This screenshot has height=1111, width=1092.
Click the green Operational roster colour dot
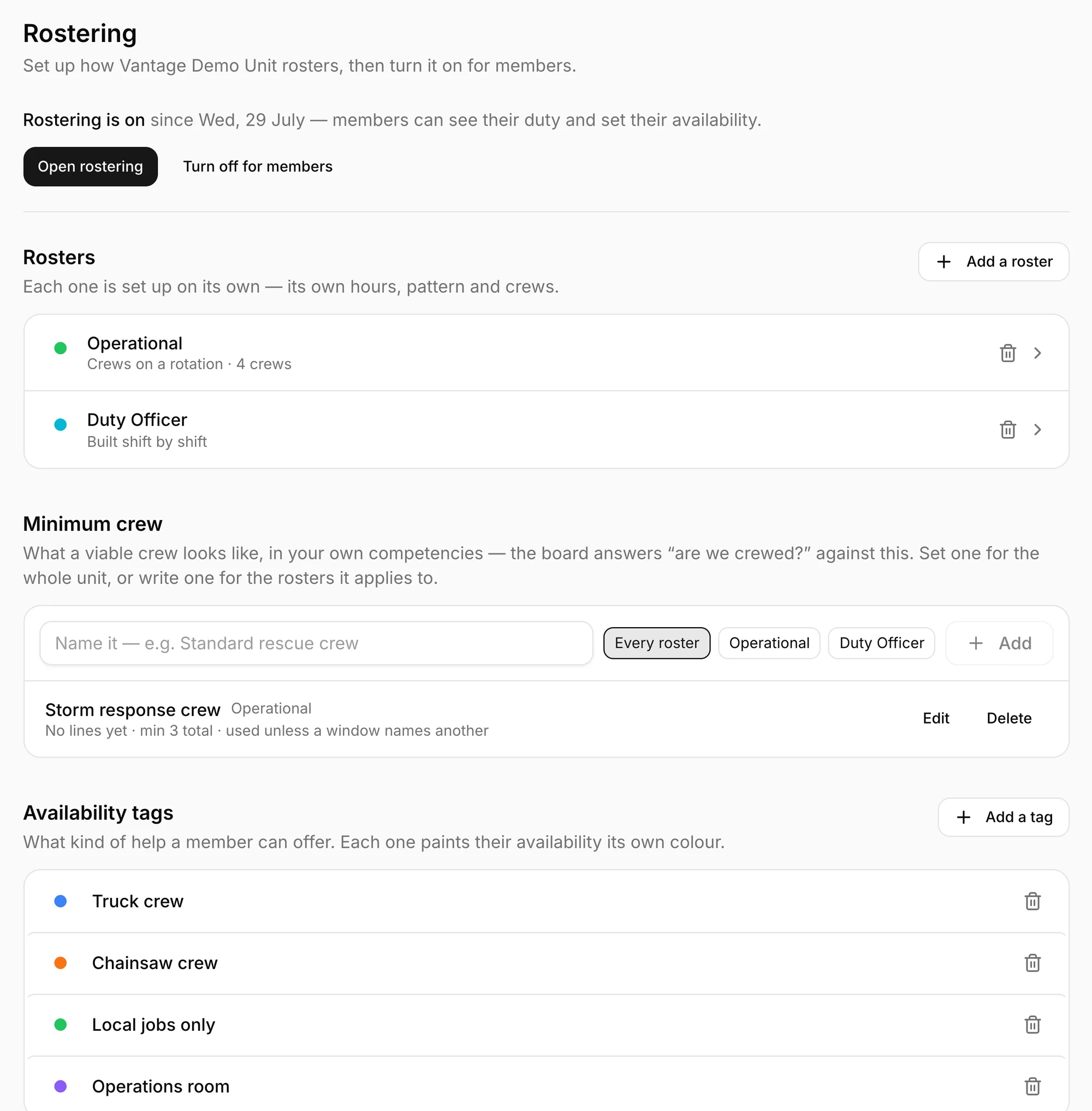pos(60,348)
